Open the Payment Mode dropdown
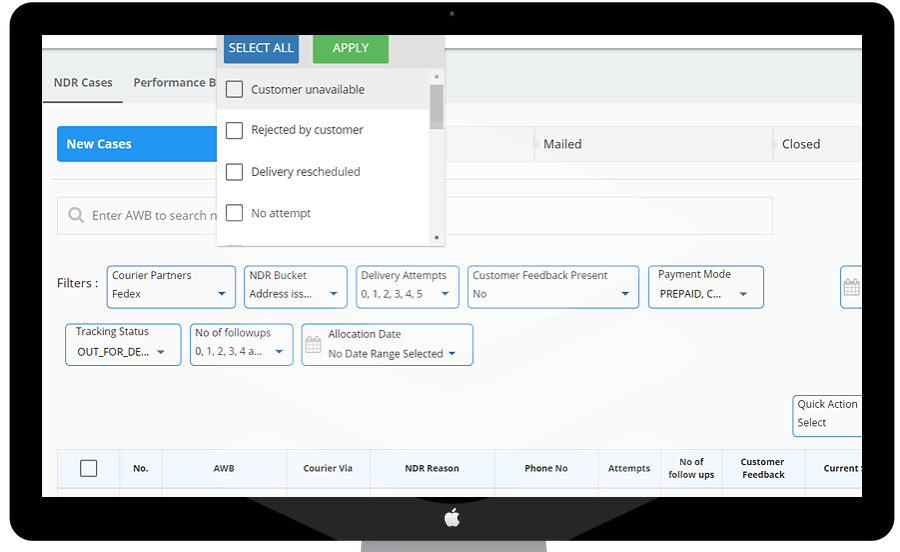 (706, 287)
